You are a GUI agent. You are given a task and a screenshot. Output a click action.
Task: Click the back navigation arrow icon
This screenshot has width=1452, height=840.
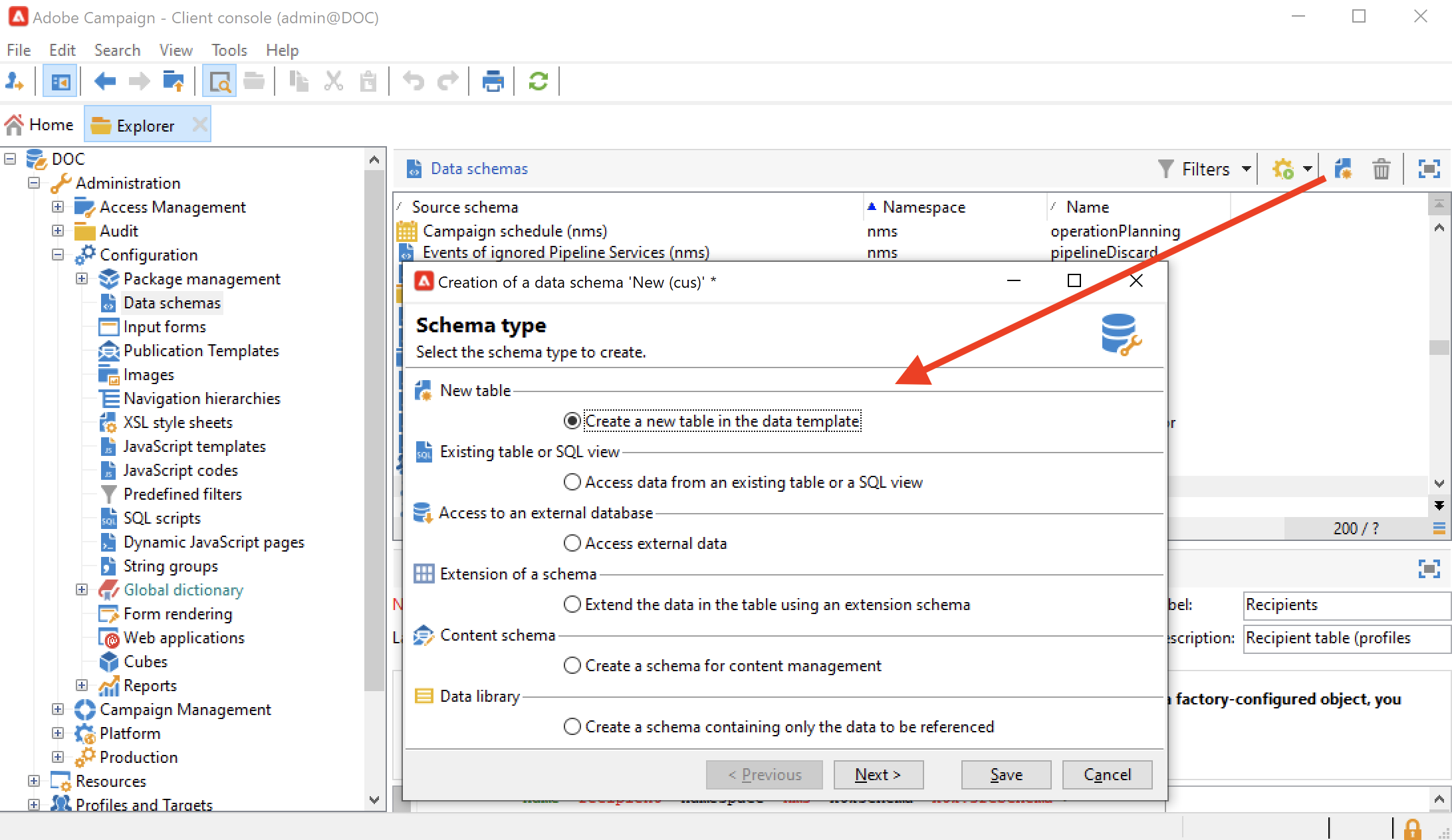(105, 82)
